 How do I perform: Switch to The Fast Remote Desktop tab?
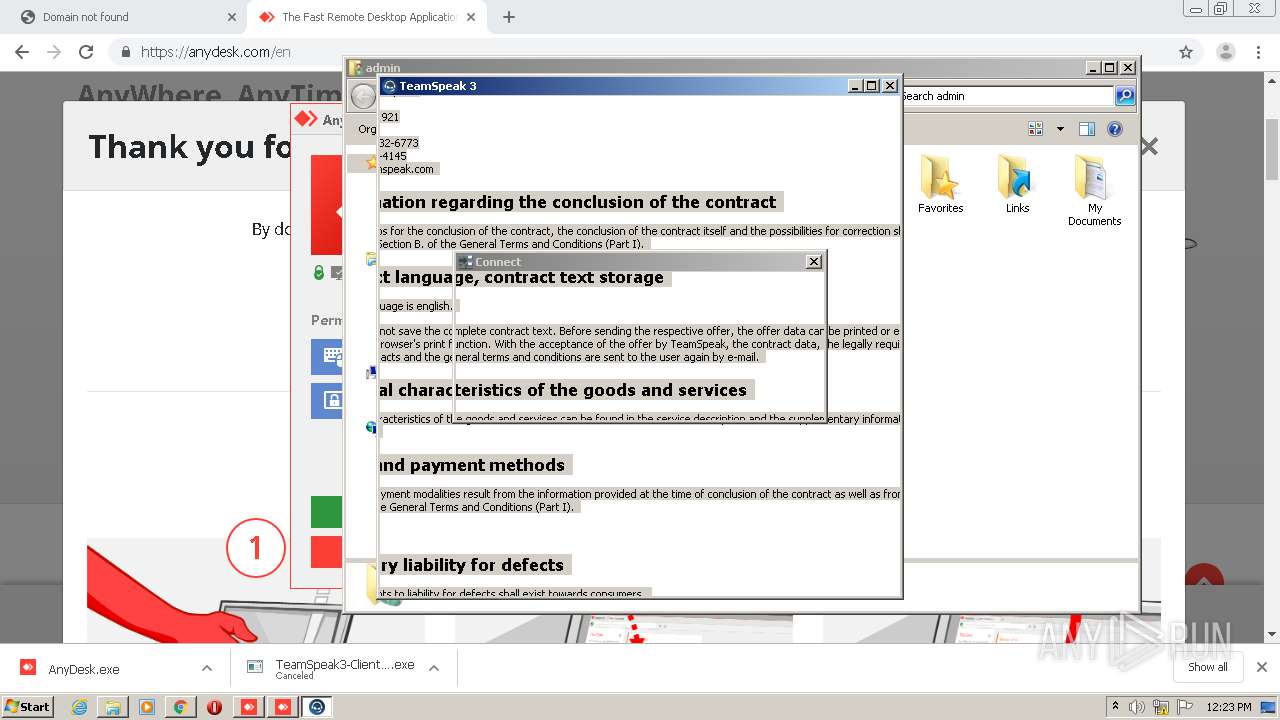point(365,17)
